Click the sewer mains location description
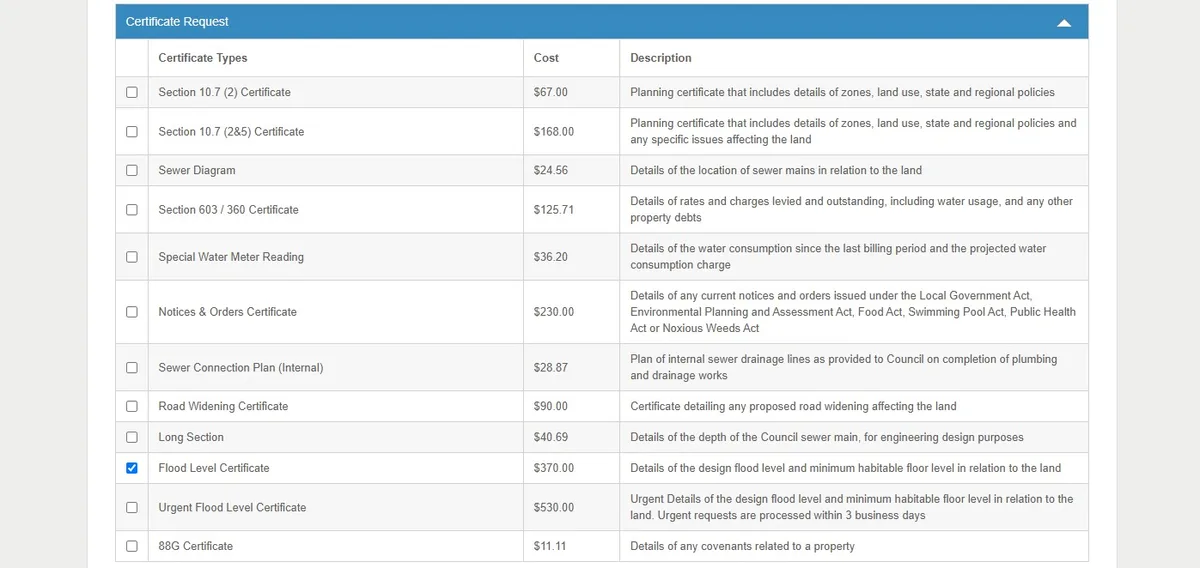Screen dimensions: 1200x568 pos(776,170)
